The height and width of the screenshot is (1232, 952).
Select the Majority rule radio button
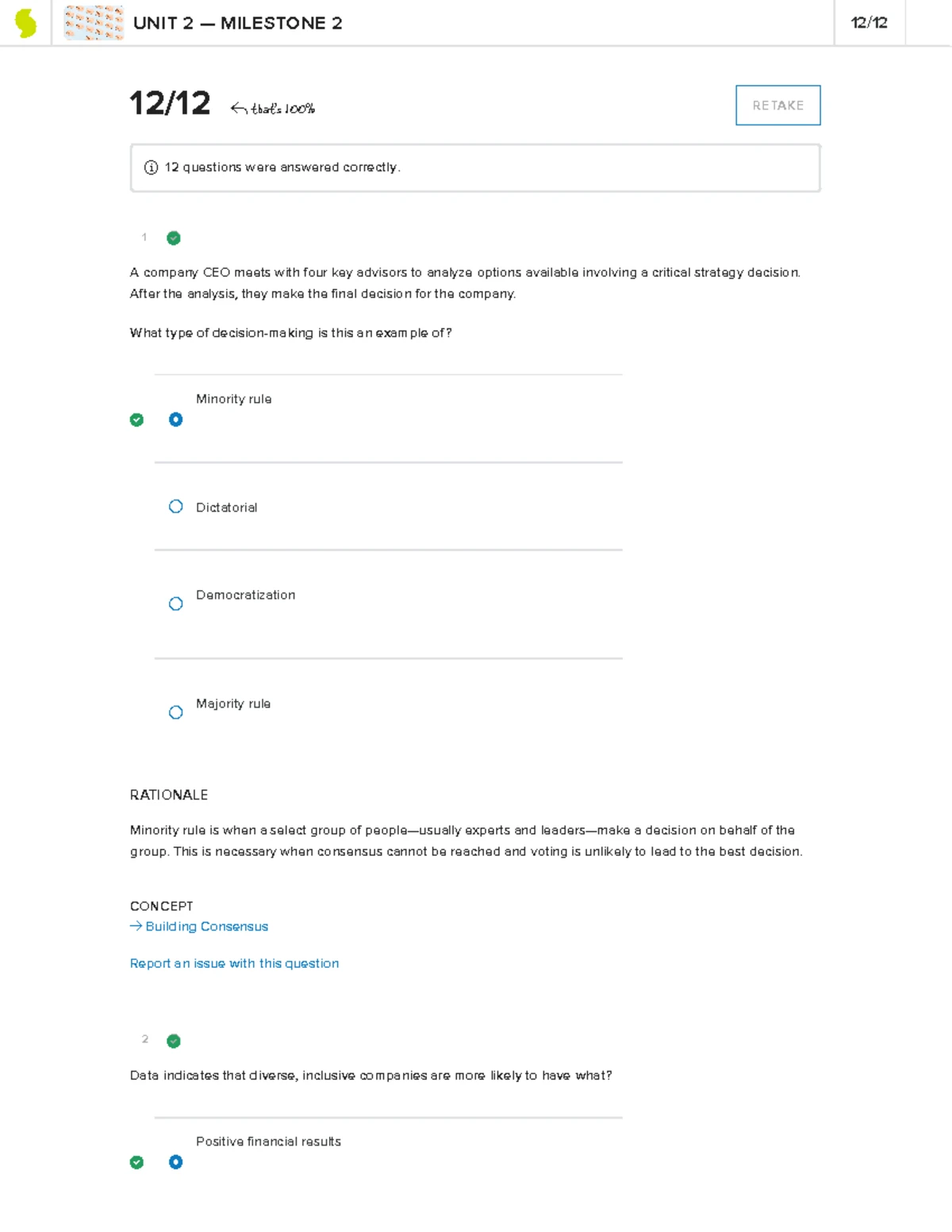pos(175,712)
